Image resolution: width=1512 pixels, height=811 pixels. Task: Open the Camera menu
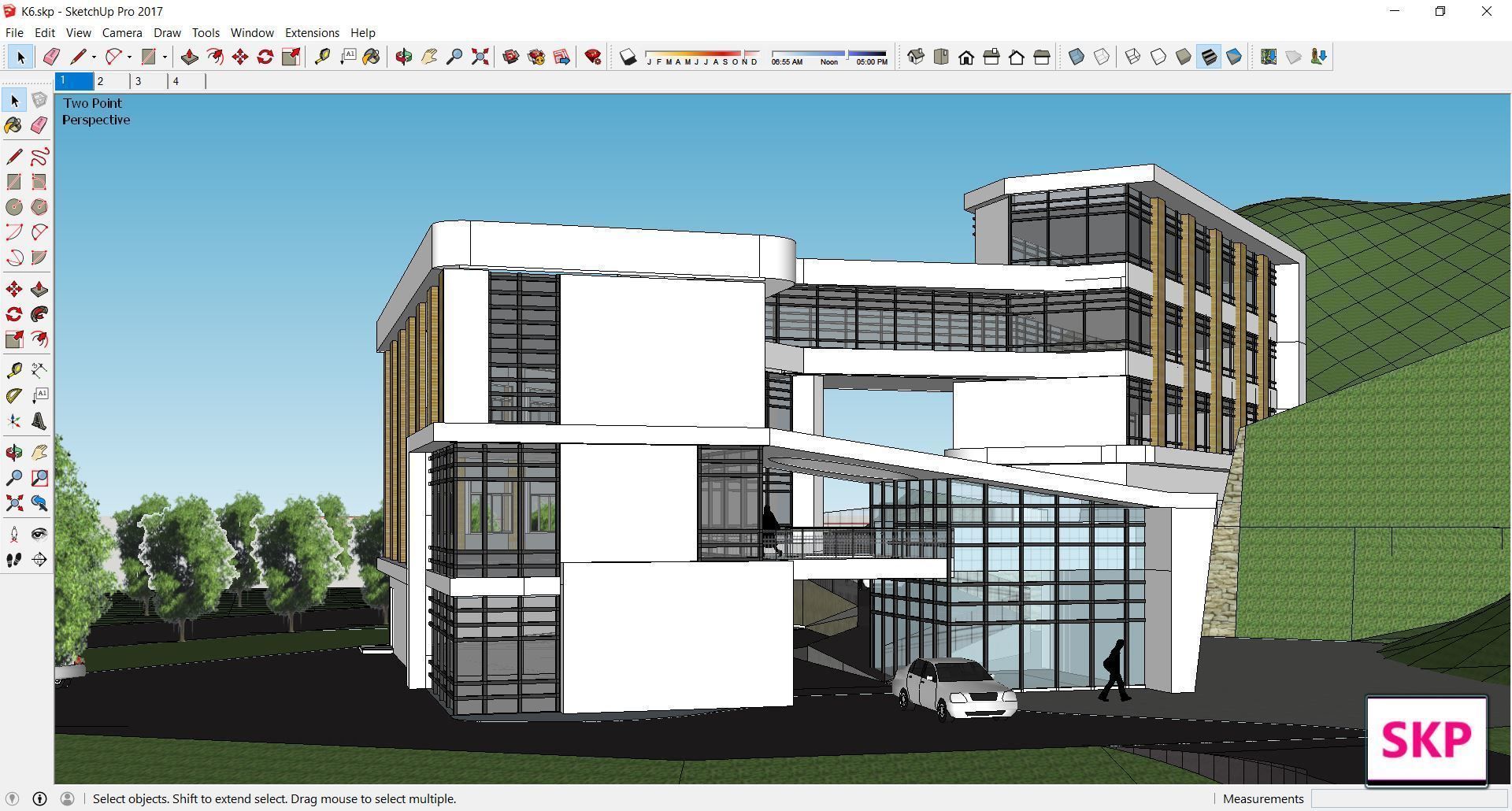click(x=122, y=33)
